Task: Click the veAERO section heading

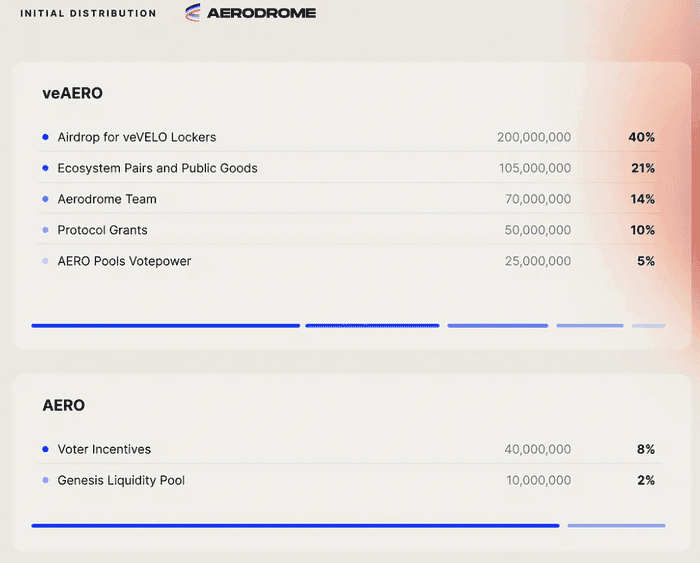Action: point(72,93)
